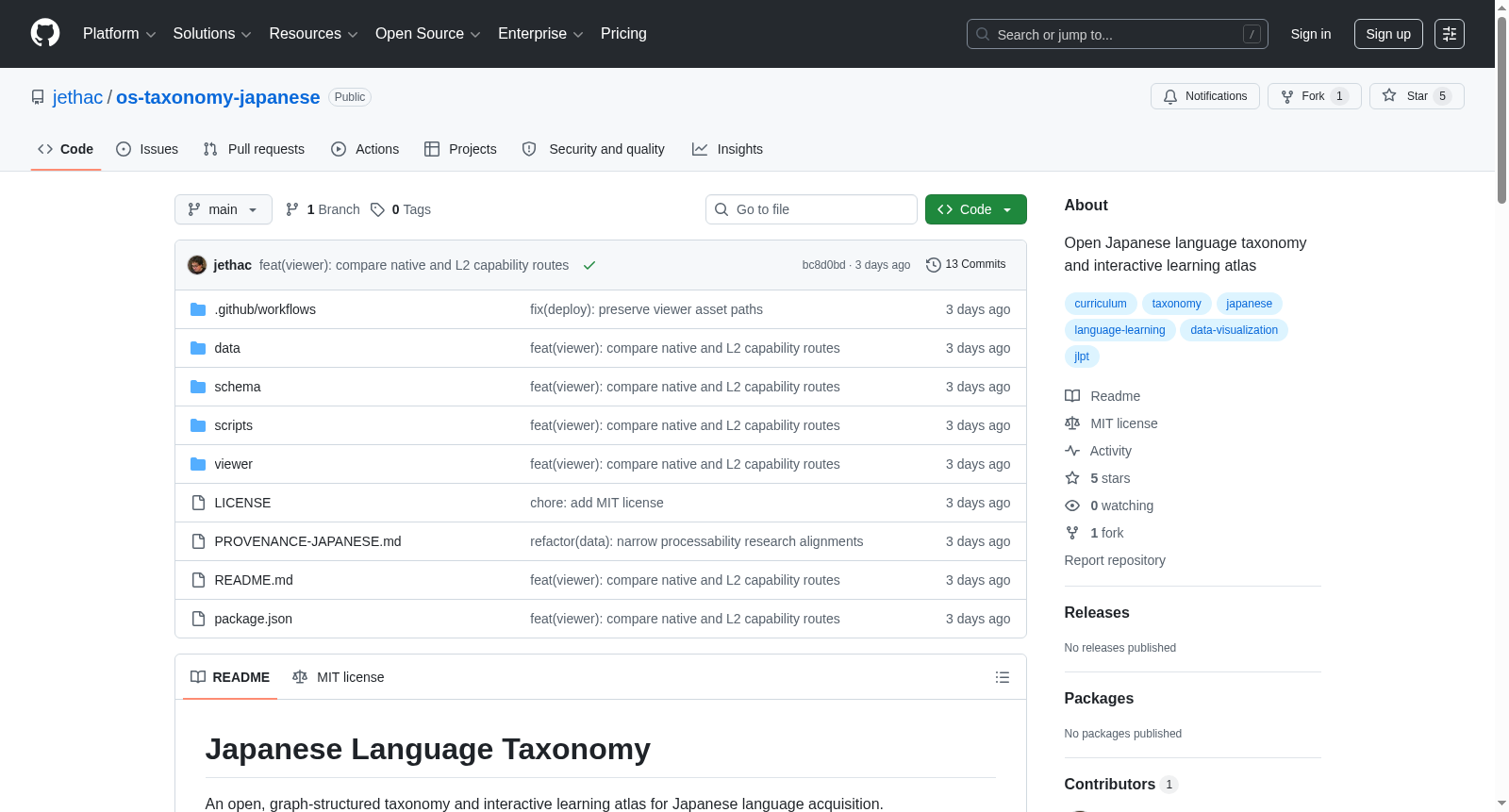Expand the Enterprise menu

coord(540,34)
